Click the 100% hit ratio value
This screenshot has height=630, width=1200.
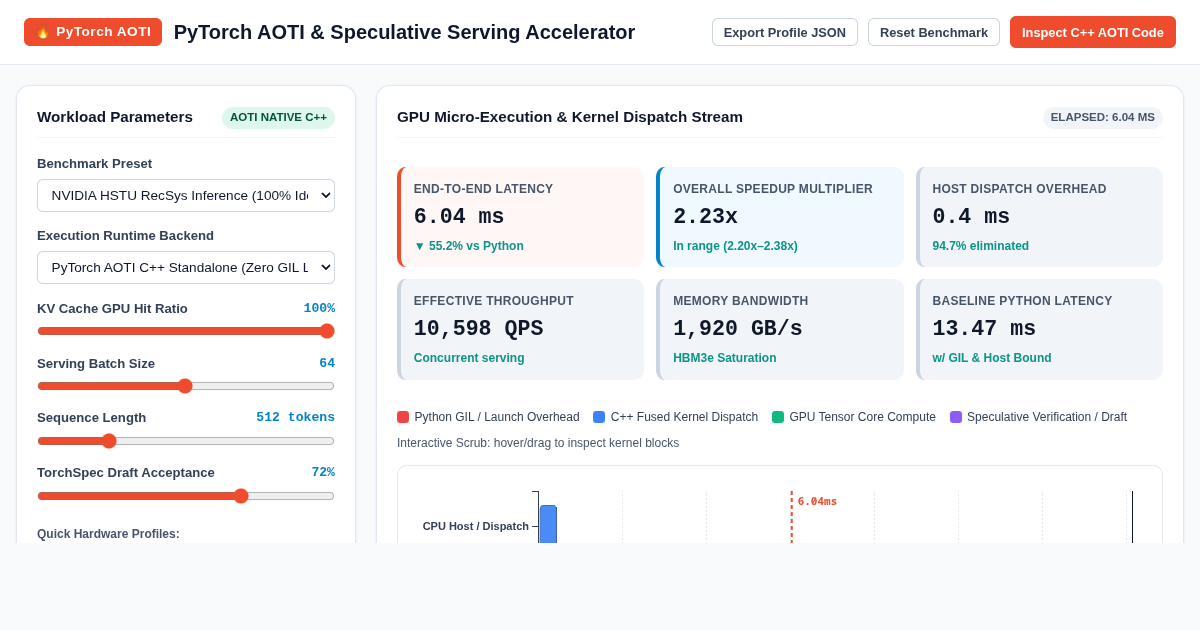coord(319,308)
